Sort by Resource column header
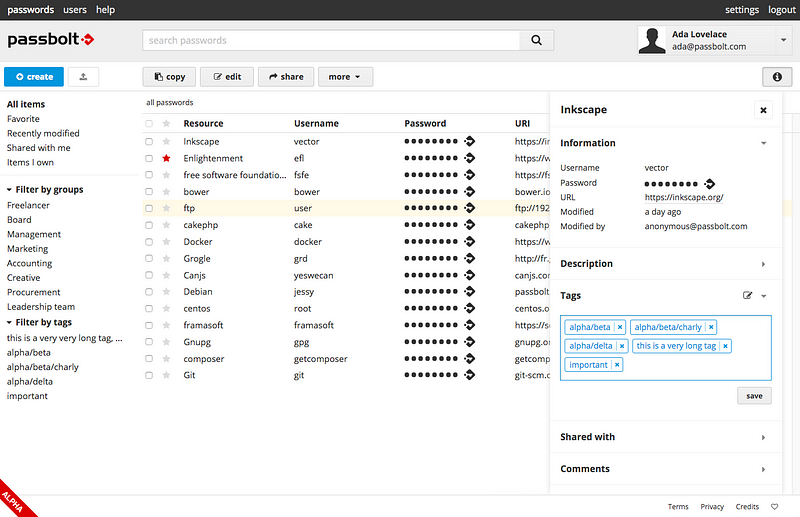Viewport: 800px width, 517px height. coord(203,124)
